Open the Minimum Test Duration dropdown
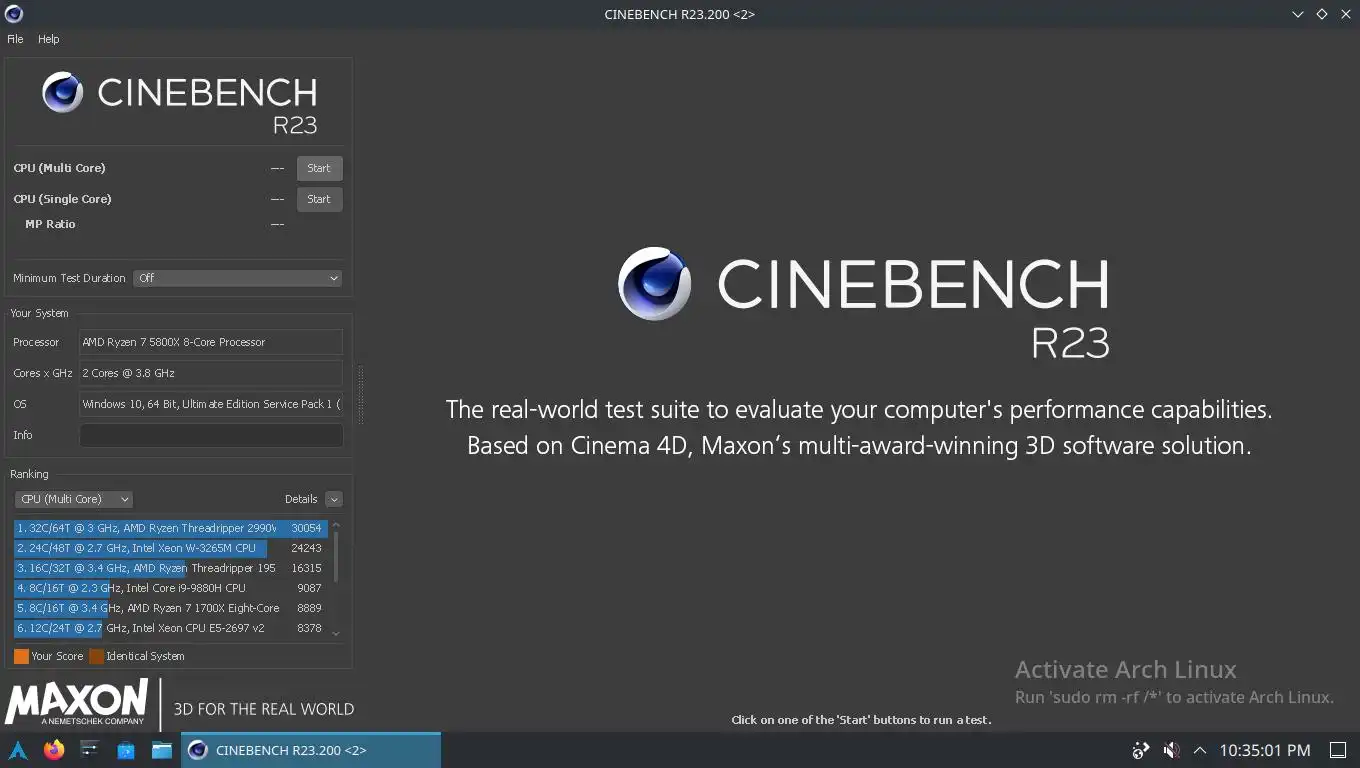Screen dimensions: 1360x768 coord(238,278)
